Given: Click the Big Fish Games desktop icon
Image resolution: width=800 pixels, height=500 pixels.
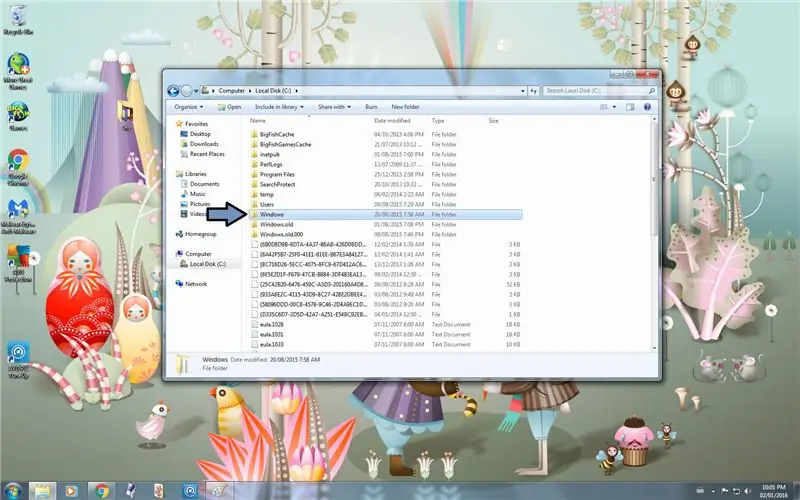Looking at the screenshot, I should point(18,117).
